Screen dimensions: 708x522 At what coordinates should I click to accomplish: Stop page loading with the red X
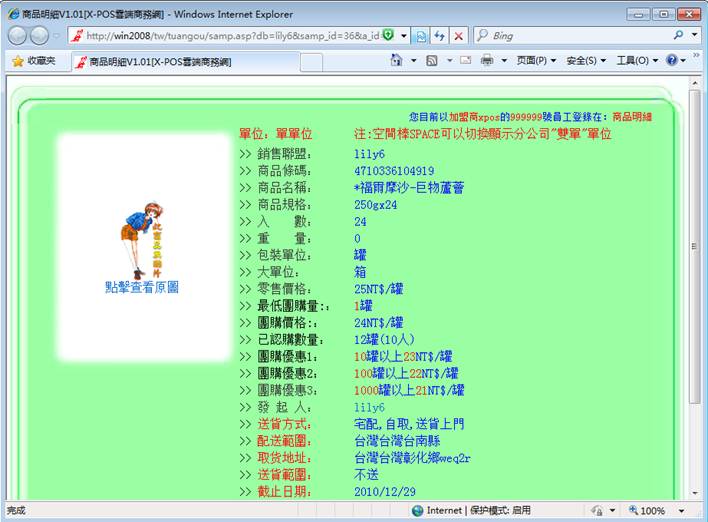tap(459, 35)
